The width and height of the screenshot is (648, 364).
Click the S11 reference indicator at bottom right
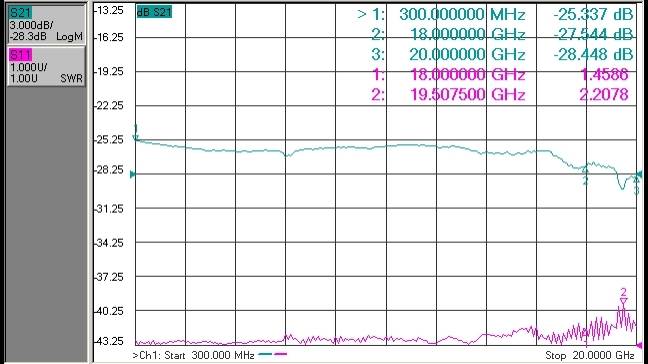(x=639, y=345)
